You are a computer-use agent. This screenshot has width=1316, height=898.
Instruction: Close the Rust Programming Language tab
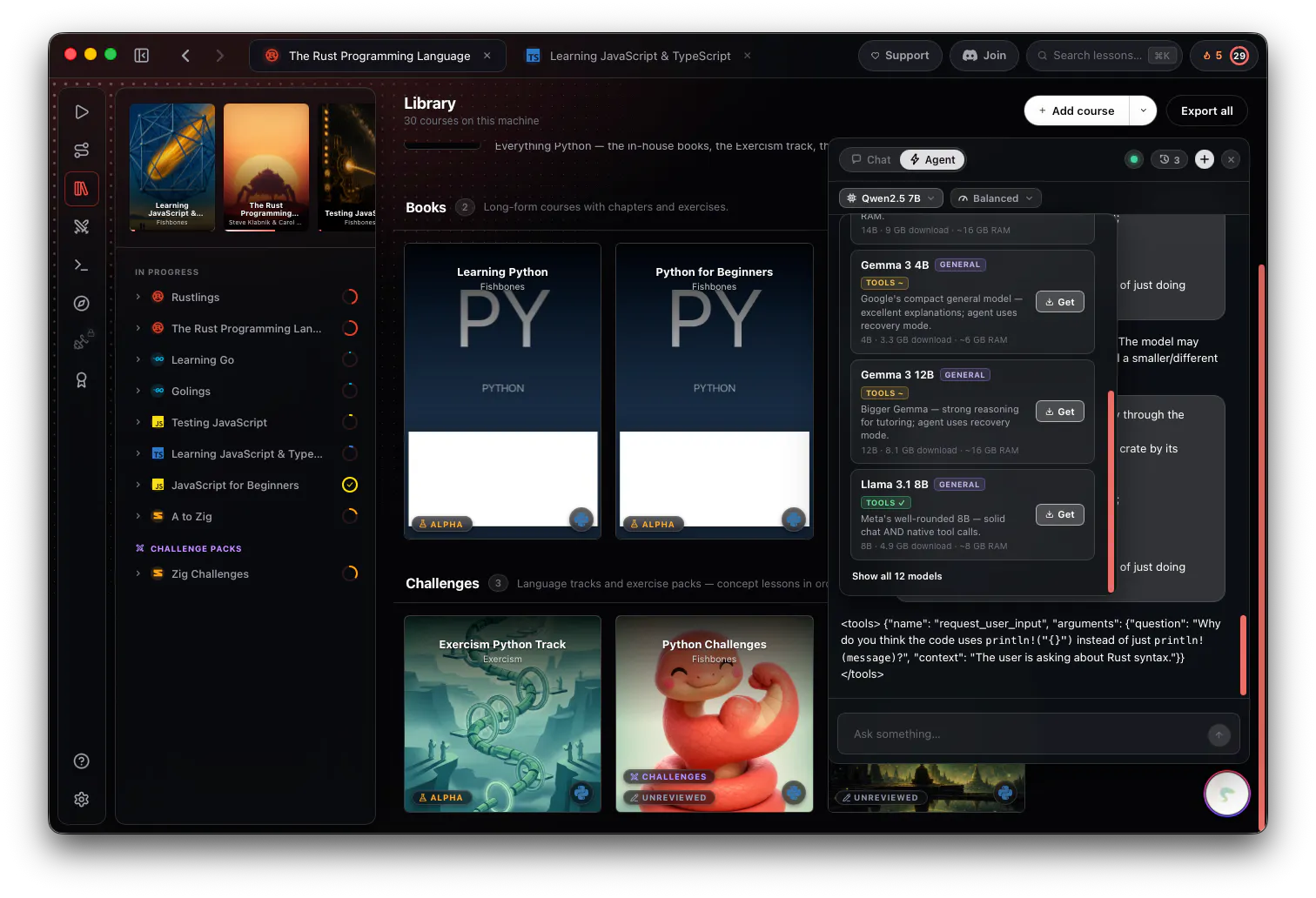click(x=487, y=56)
